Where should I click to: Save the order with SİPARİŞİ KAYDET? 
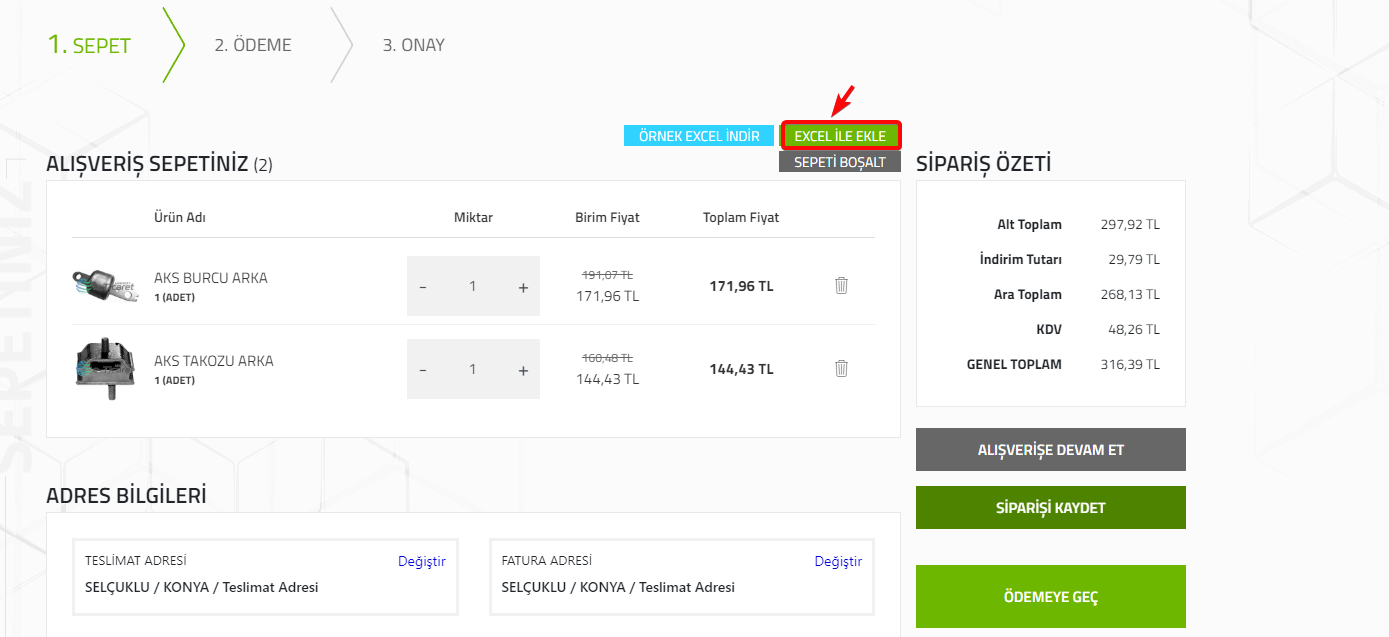(x=1051, y=508)
